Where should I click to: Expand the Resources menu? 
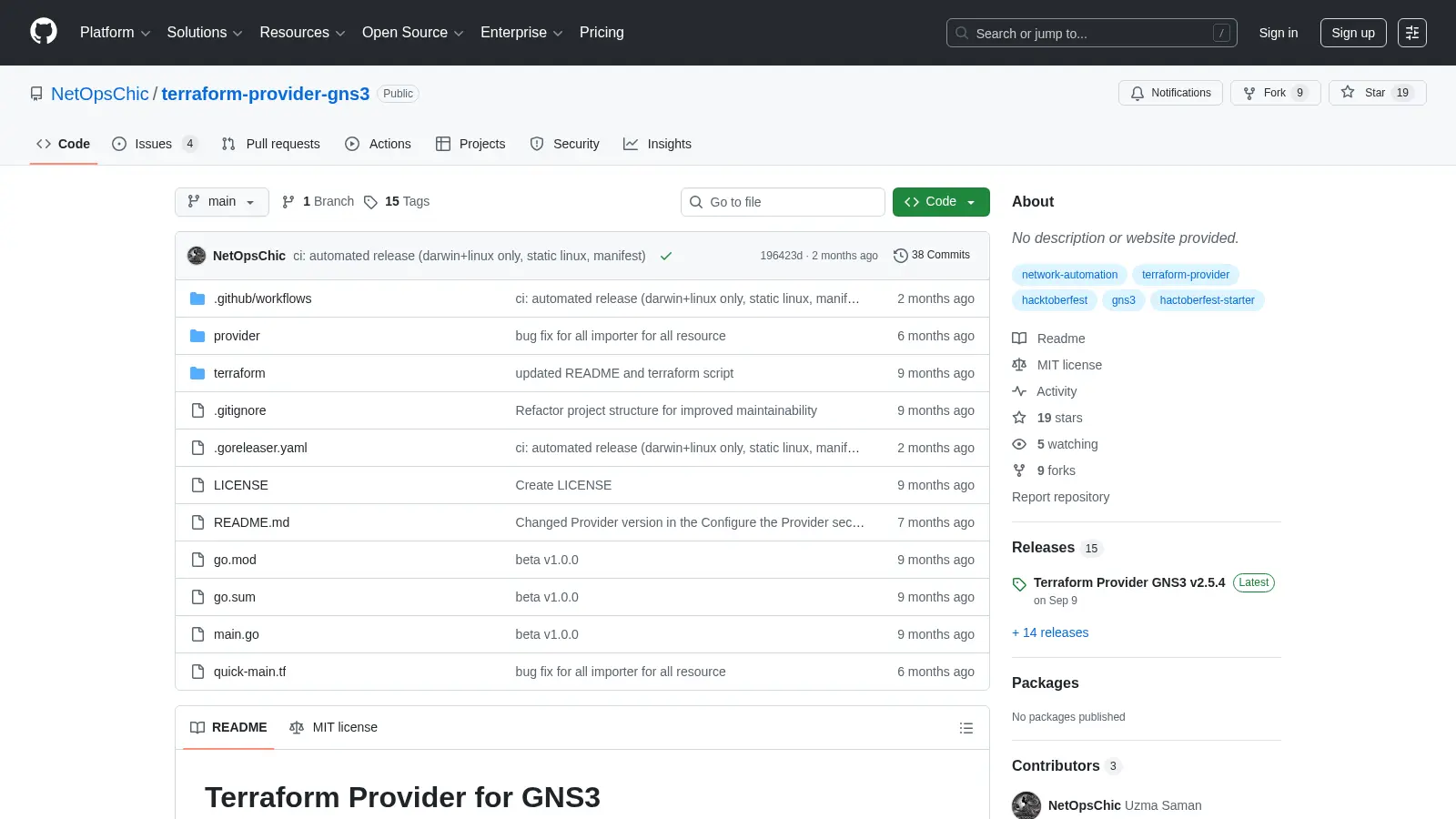pos(302,33)
